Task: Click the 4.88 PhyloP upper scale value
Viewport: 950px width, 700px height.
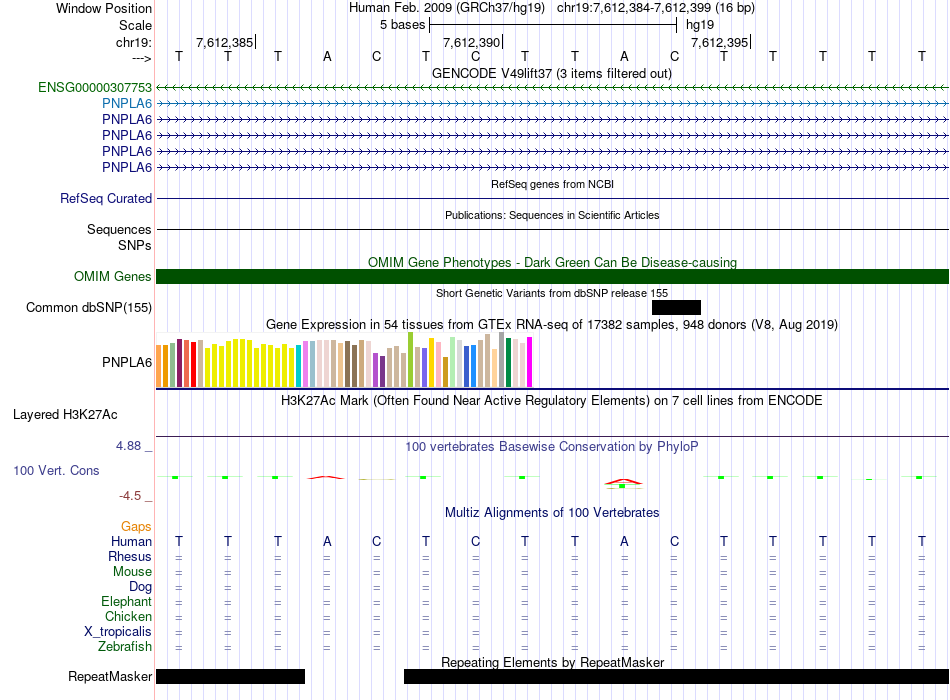Action: pyautogui.click(x=128, y=445)
